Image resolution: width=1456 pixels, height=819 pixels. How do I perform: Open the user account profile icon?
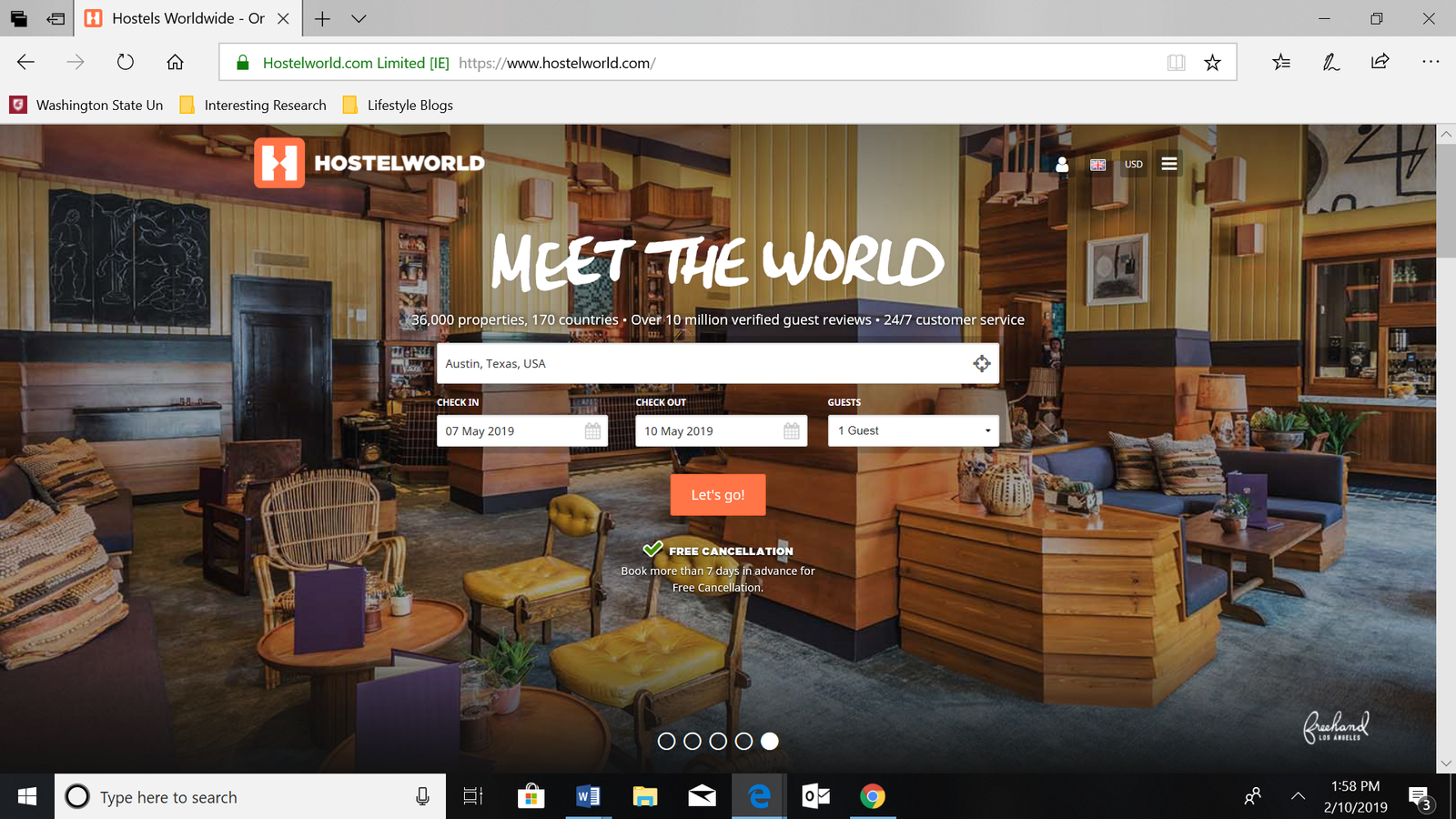[1062, 165]
